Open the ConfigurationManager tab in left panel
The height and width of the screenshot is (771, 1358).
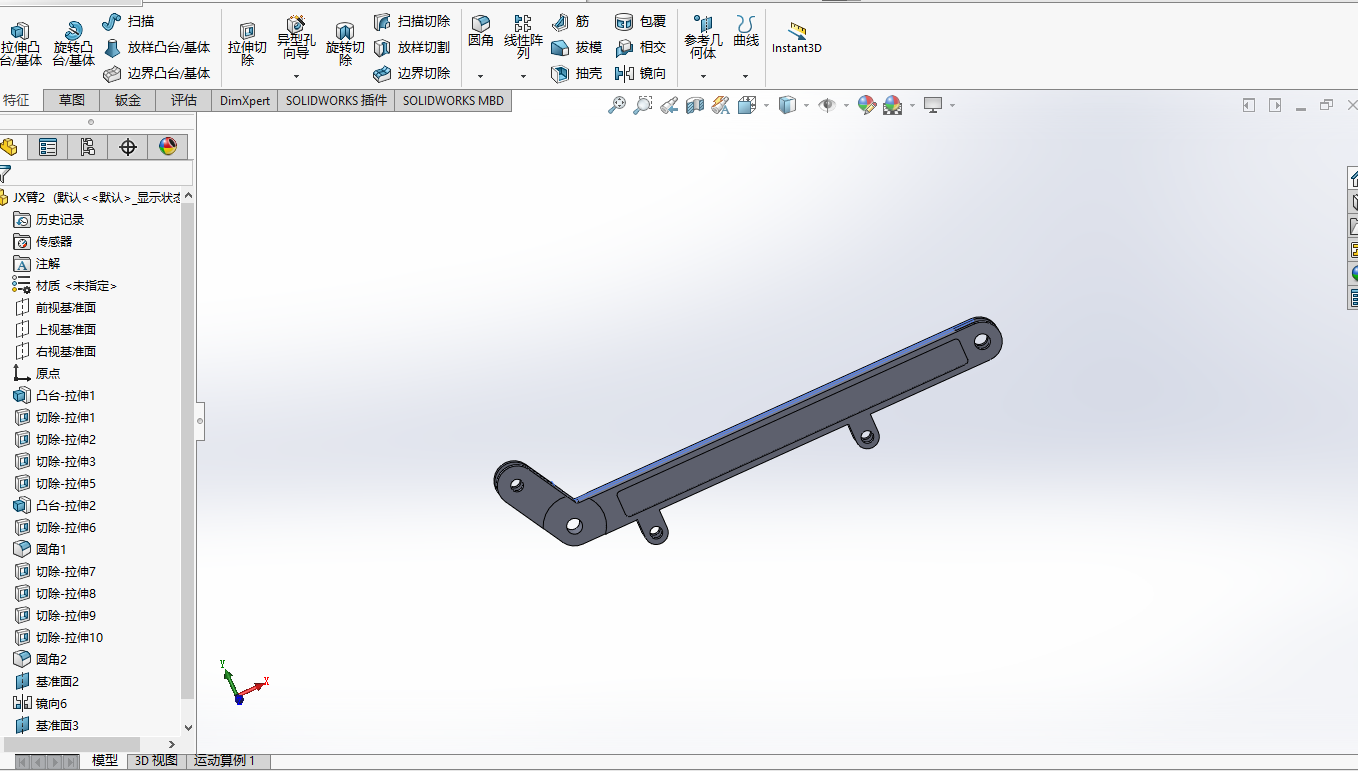pyautogui.click(x=87, y=146)
